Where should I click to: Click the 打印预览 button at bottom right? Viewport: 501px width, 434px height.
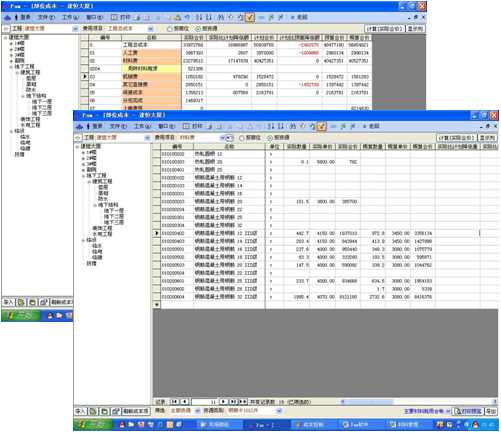point(469,411)
